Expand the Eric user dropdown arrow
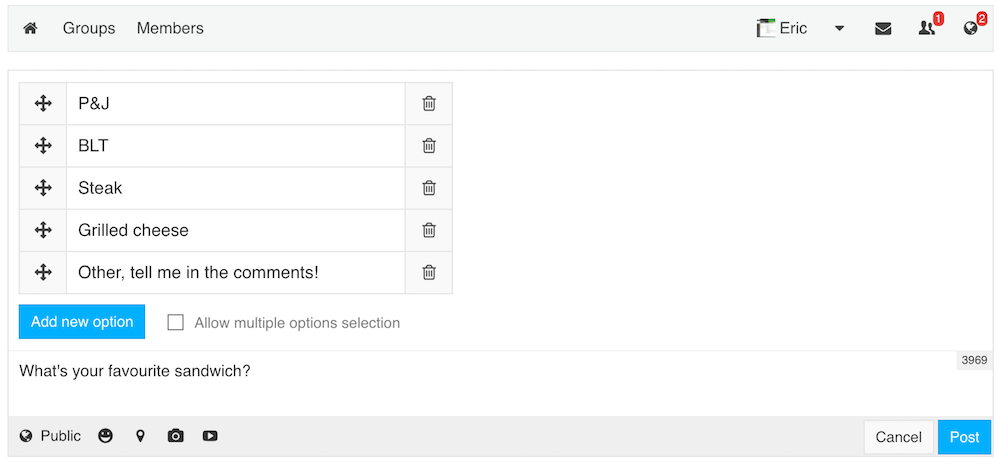Screen dimensions: 1000x462 [839, 29]
